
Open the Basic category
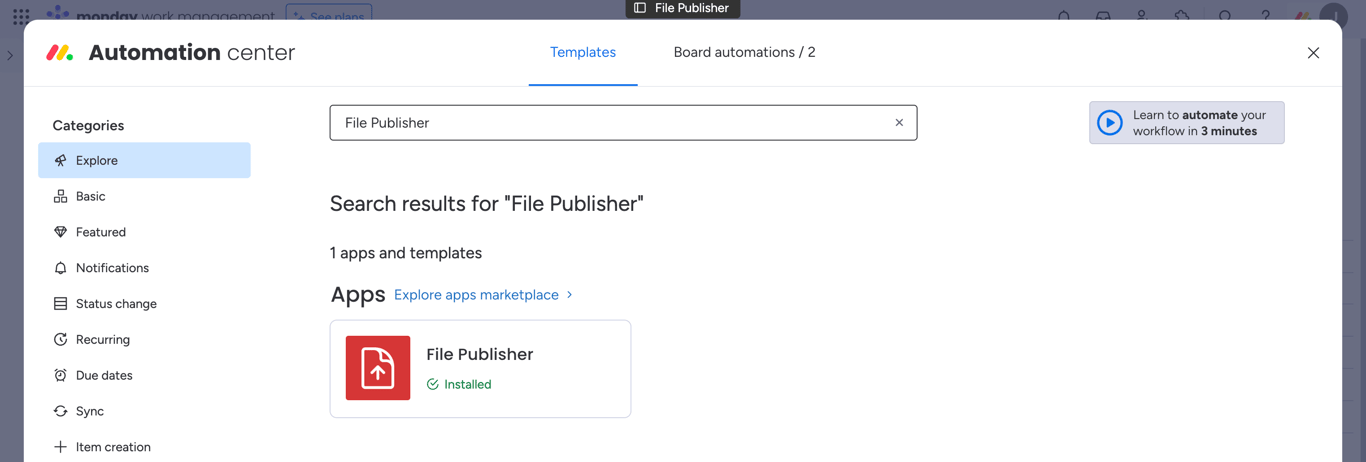click(90, 196)
